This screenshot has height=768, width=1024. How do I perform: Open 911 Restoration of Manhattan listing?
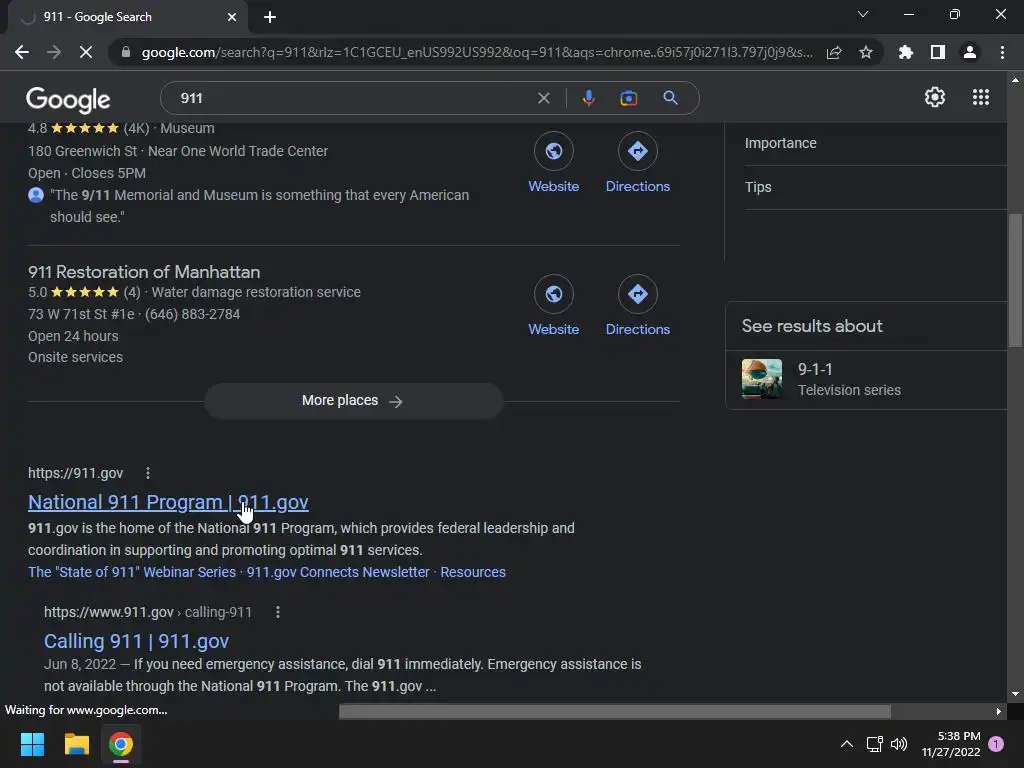pos(144,272)
